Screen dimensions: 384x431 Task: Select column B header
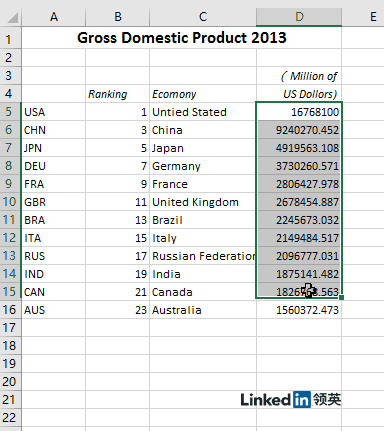(118, 17)
